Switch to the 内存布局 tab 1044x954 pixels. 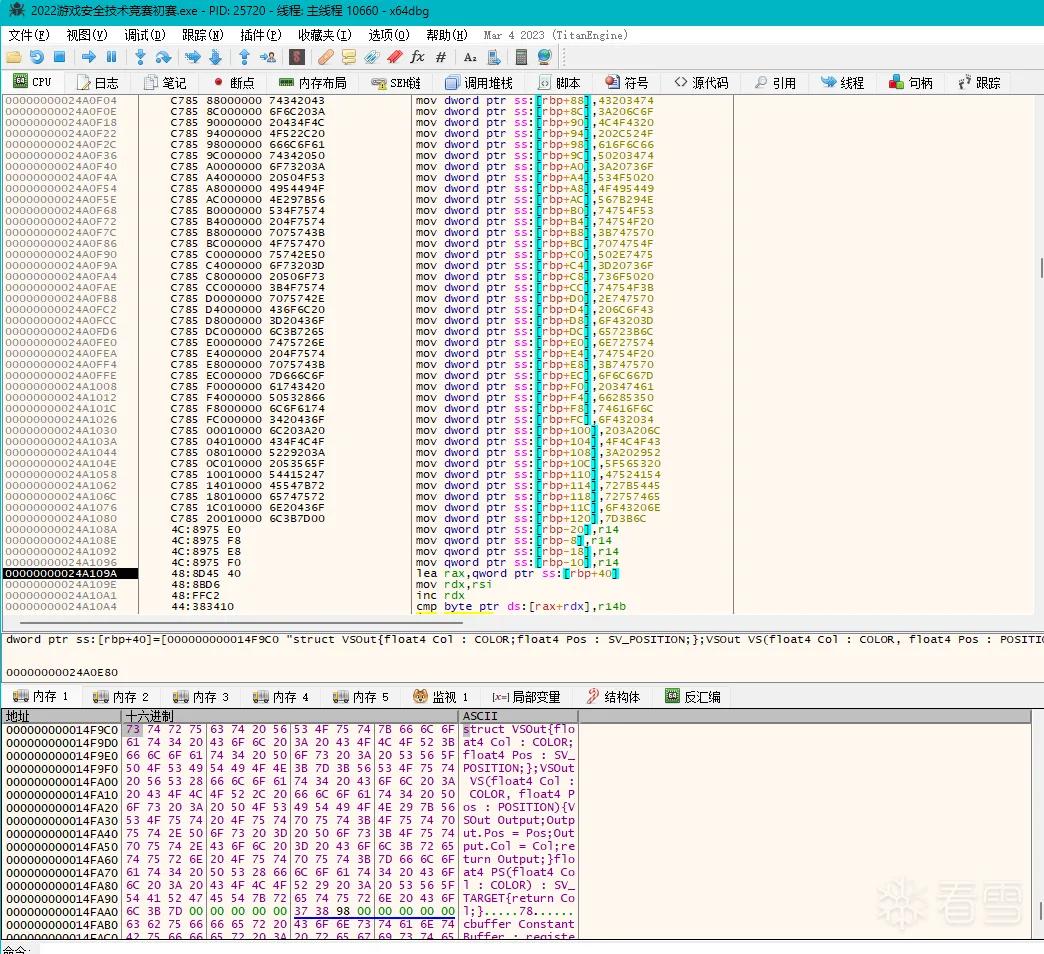313,83
